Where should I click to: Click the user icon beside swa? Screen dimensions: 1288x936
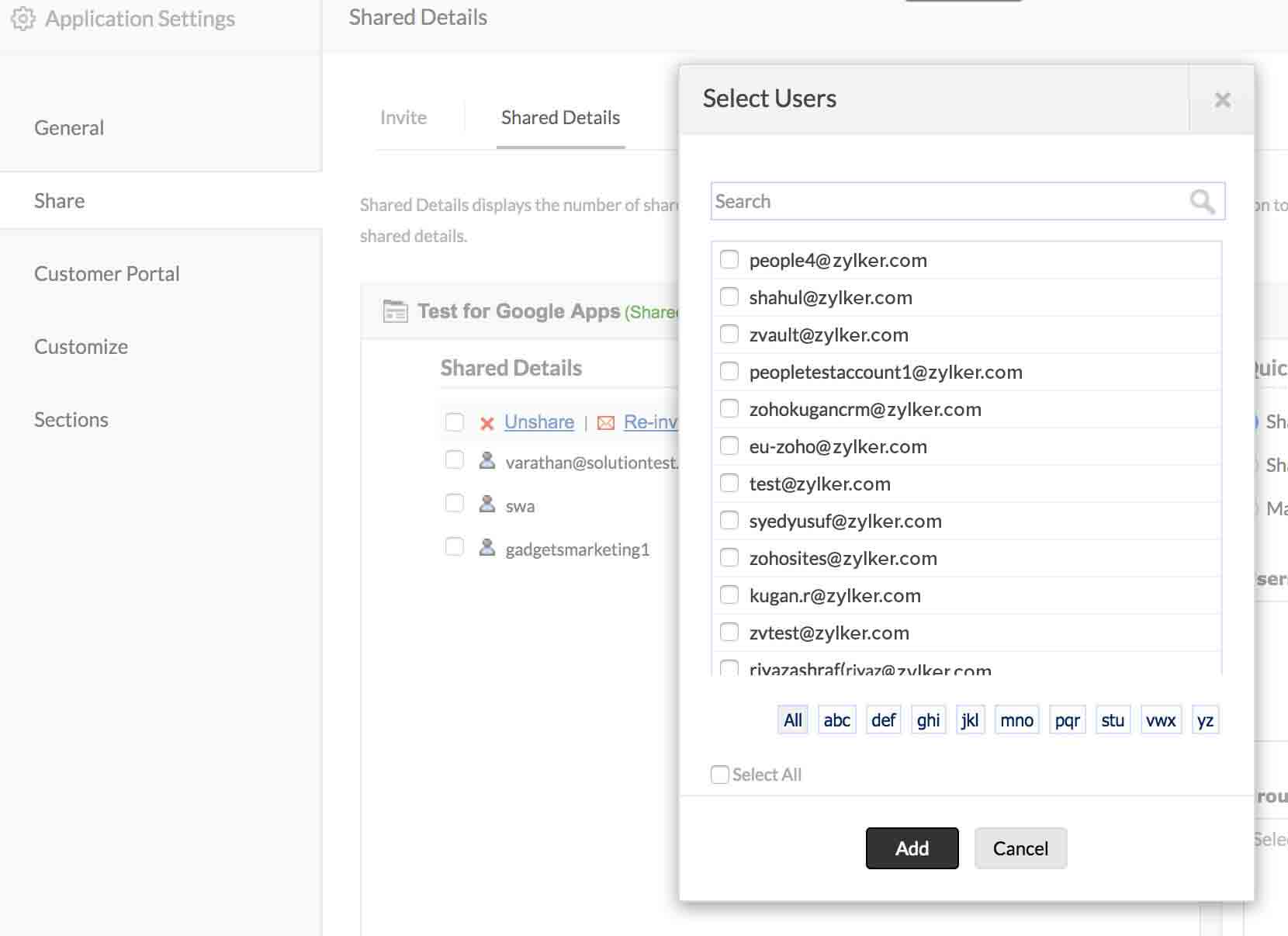point(487,504)
